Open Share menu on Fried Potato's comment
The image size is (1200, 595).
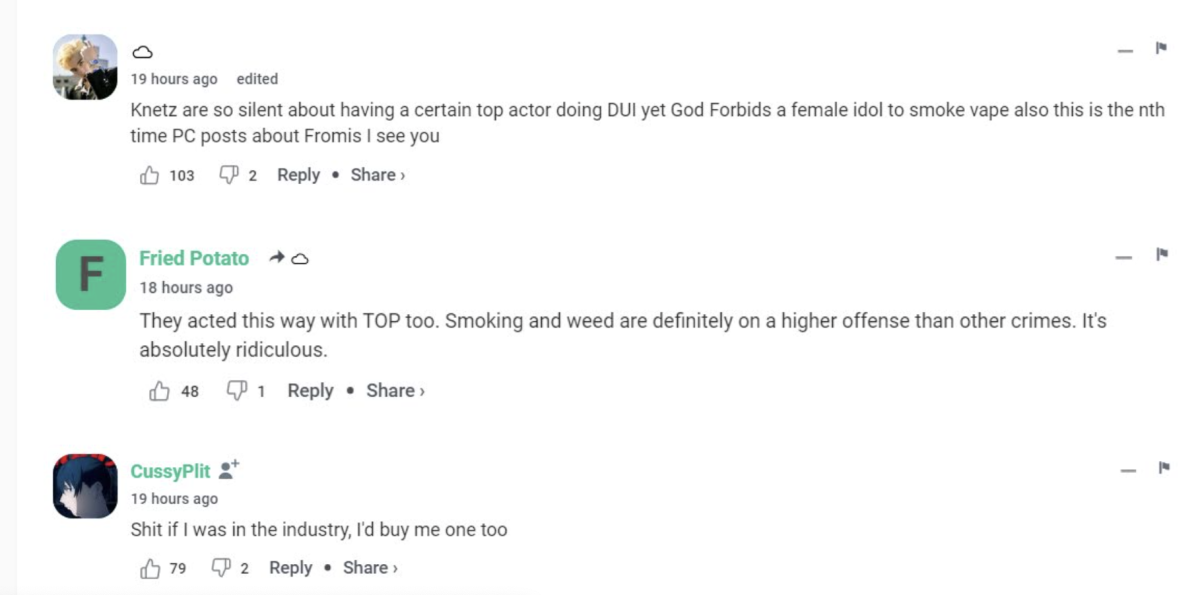pyautogui.click(x=394, y=391)
